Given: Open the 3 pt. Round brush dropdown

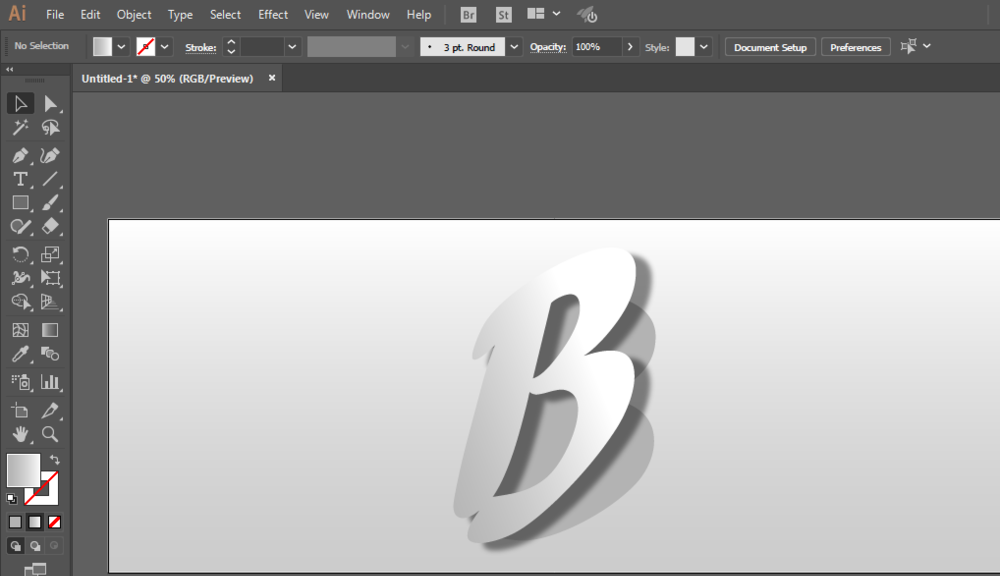Looking at the screenshot, I should tap(514, 47).
